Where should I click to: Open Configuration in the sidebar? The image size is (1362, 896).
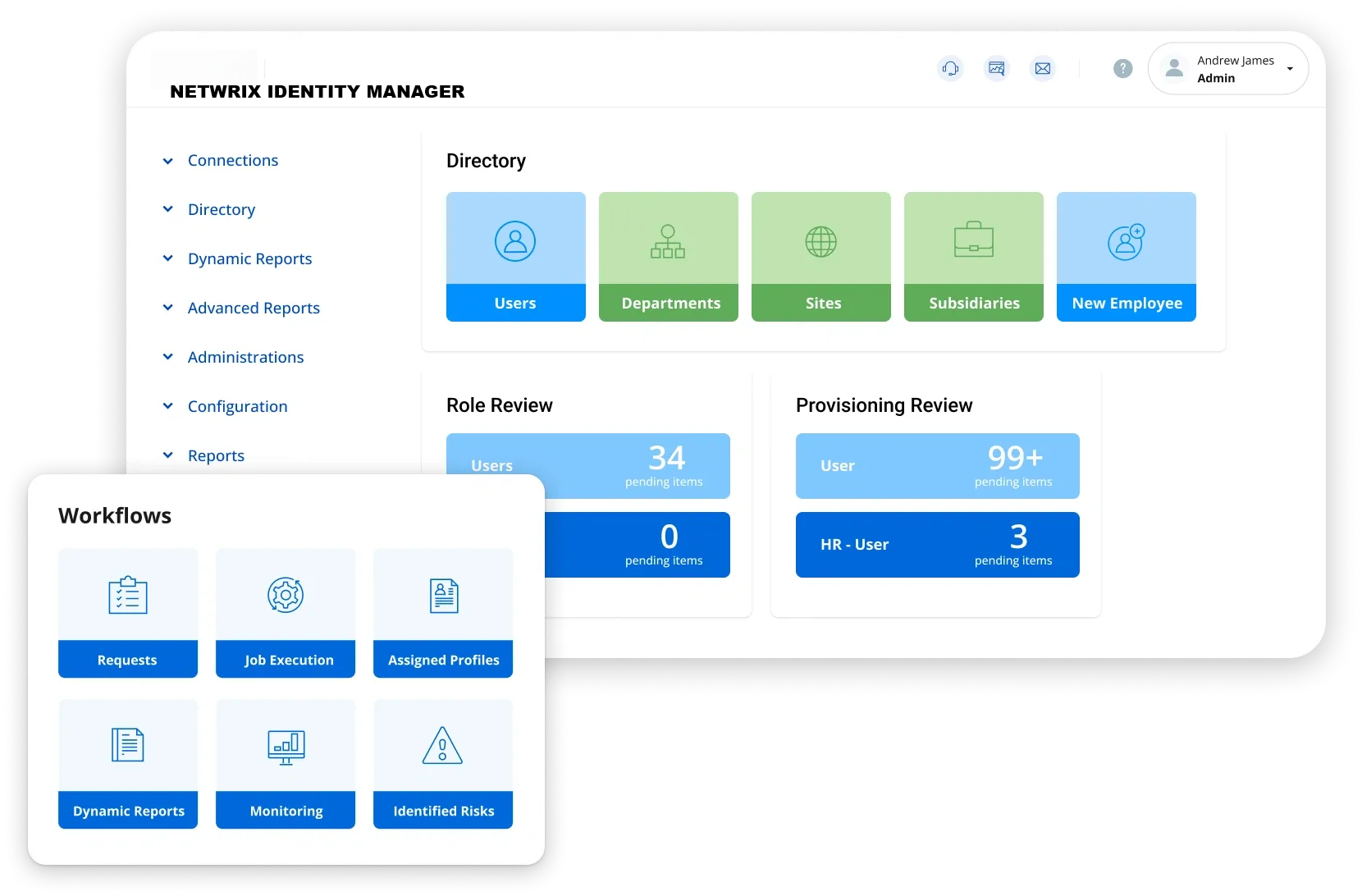pos(238,407)
